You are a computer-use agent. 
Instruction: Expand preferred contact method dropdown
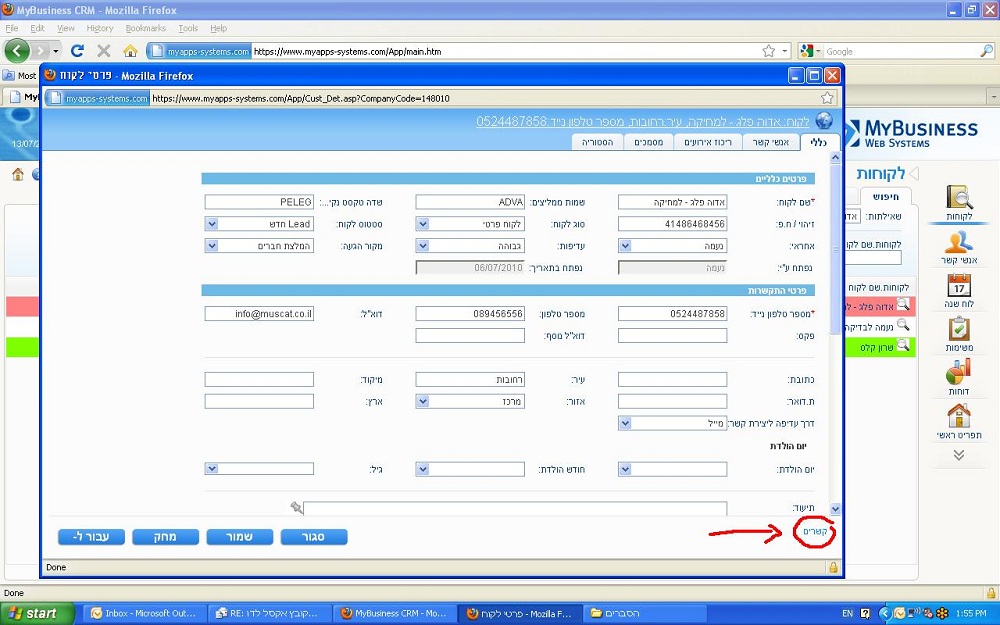pos(625,423)
